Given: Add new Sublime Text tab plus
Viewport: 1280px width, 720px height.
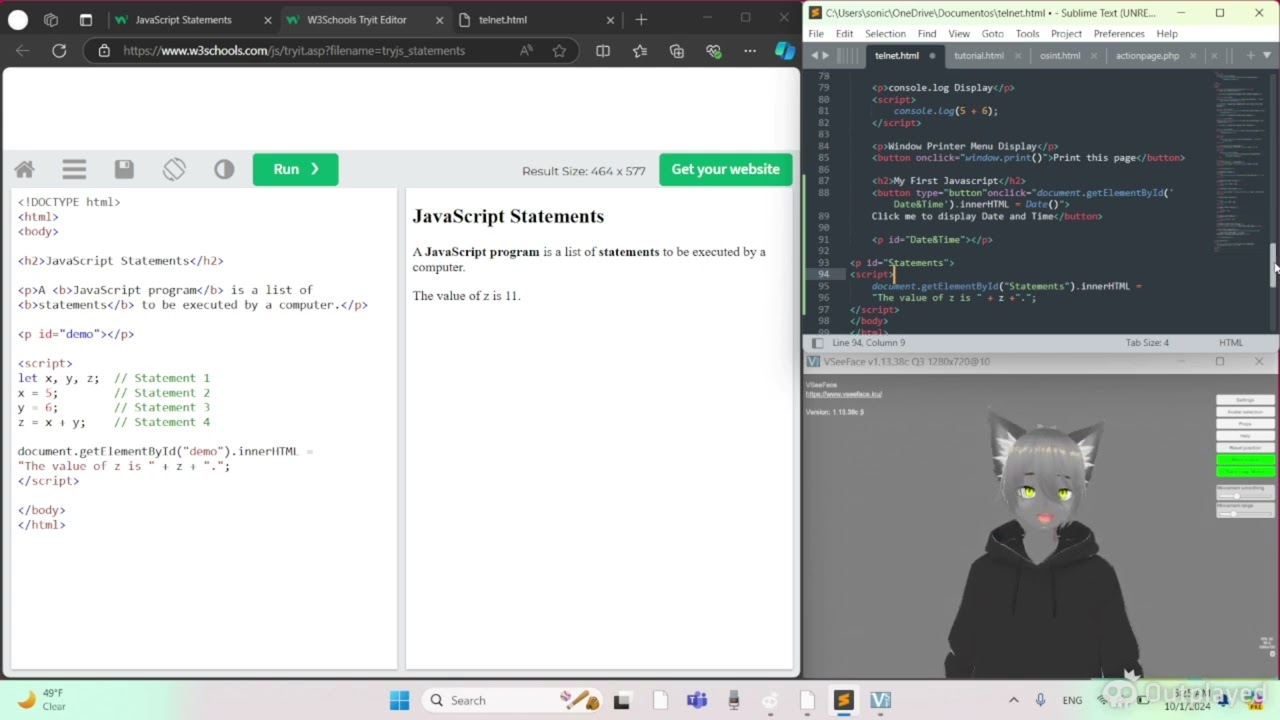Looking at the screenshot, I should [x=1251, y=56].
